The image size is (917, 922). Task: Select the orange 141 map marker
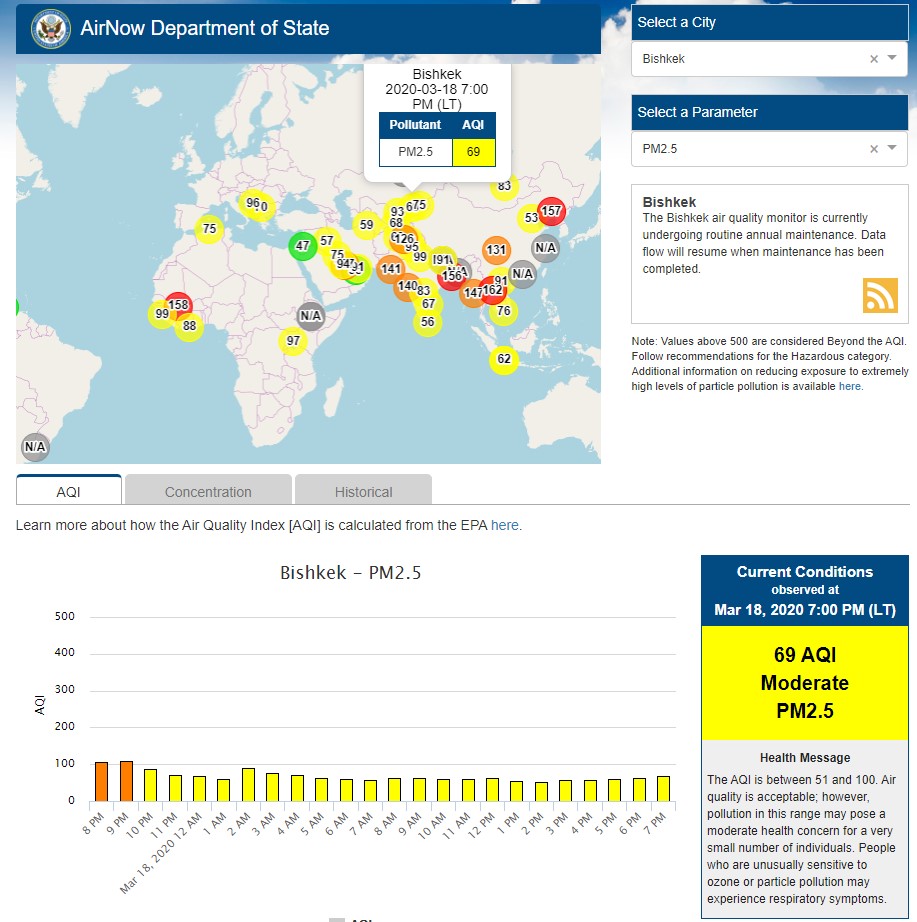tap(391, 269)
